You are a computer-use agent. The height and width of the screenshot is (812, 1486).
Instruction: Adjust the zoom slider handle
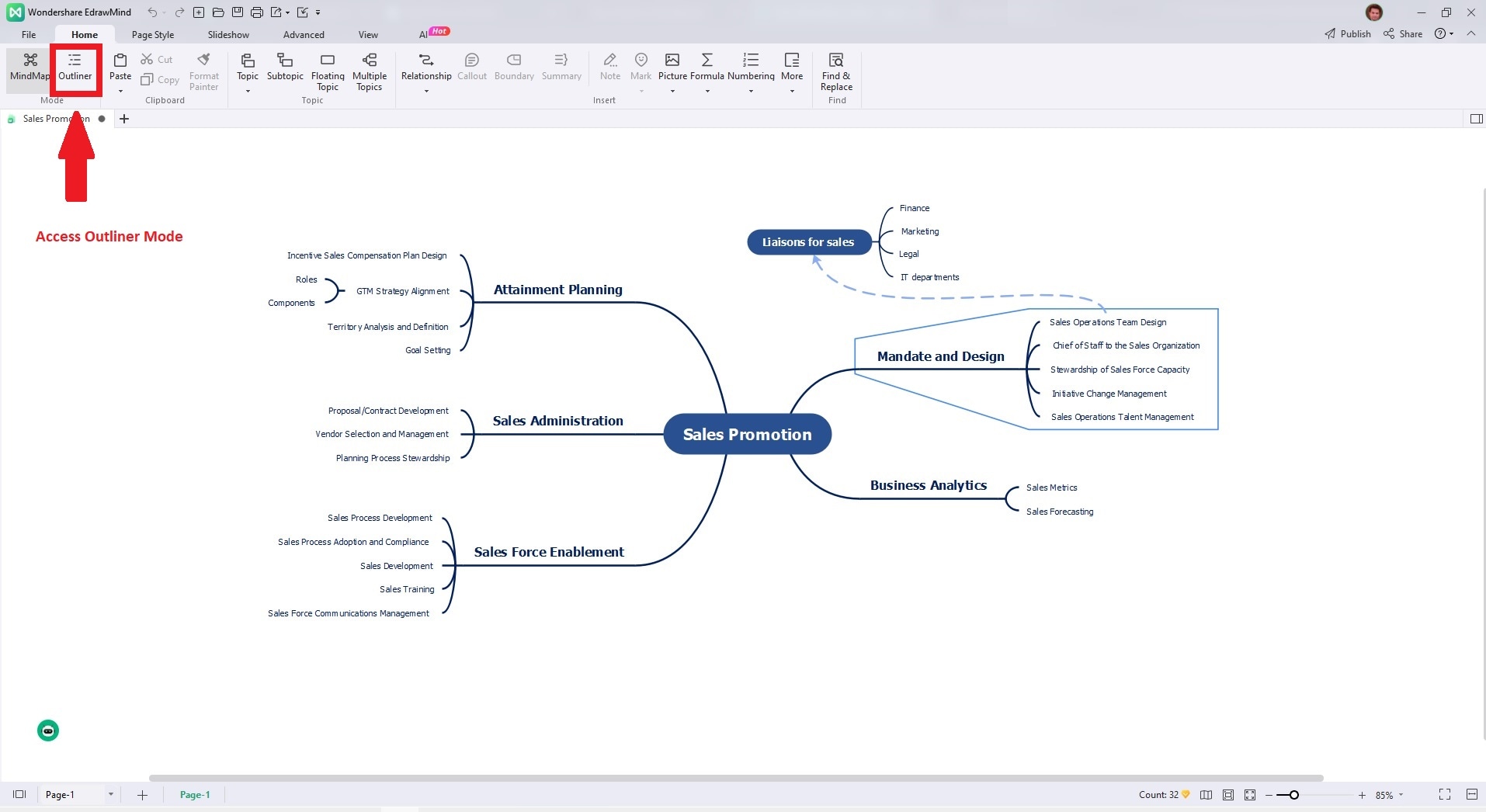pyautogui.click(x=1294, y=795)
